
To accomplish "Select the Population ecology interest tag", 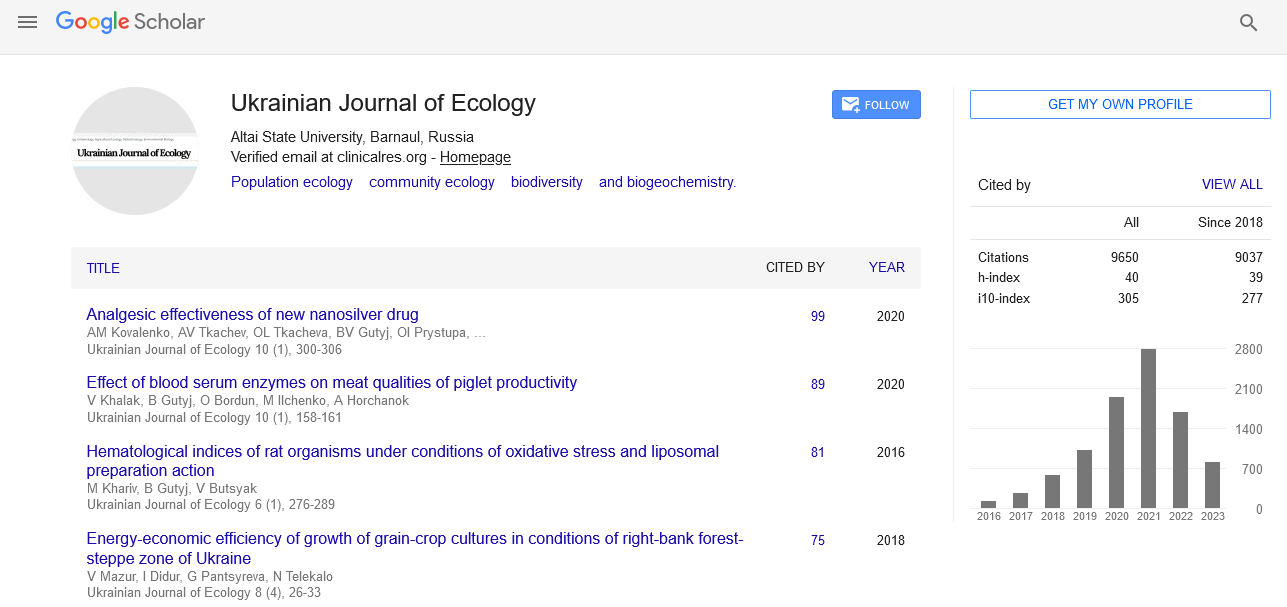I will tap(291, 182).
